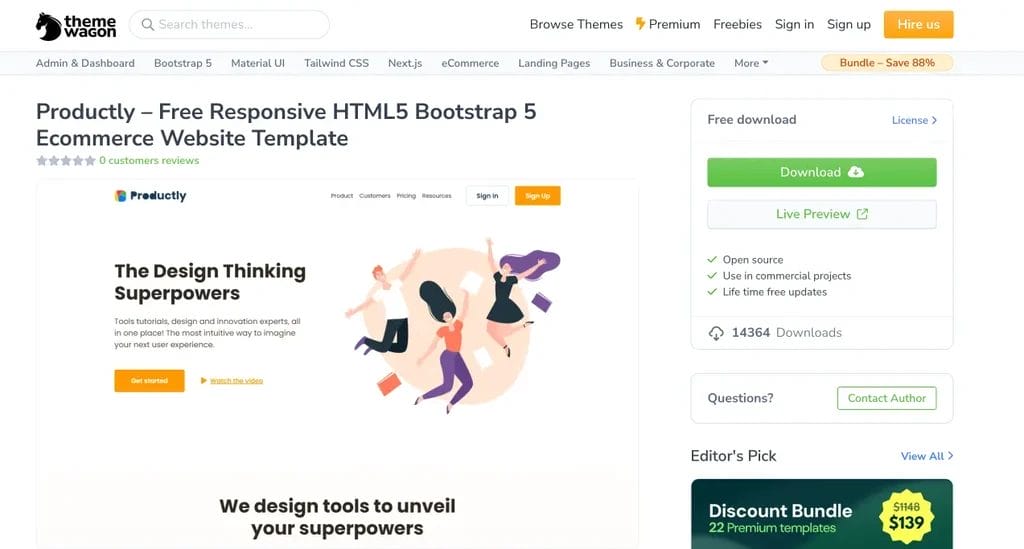Click the cloud icon on Download button
Viewport: 1024px width, 549px height.
[x=856, y=172]
